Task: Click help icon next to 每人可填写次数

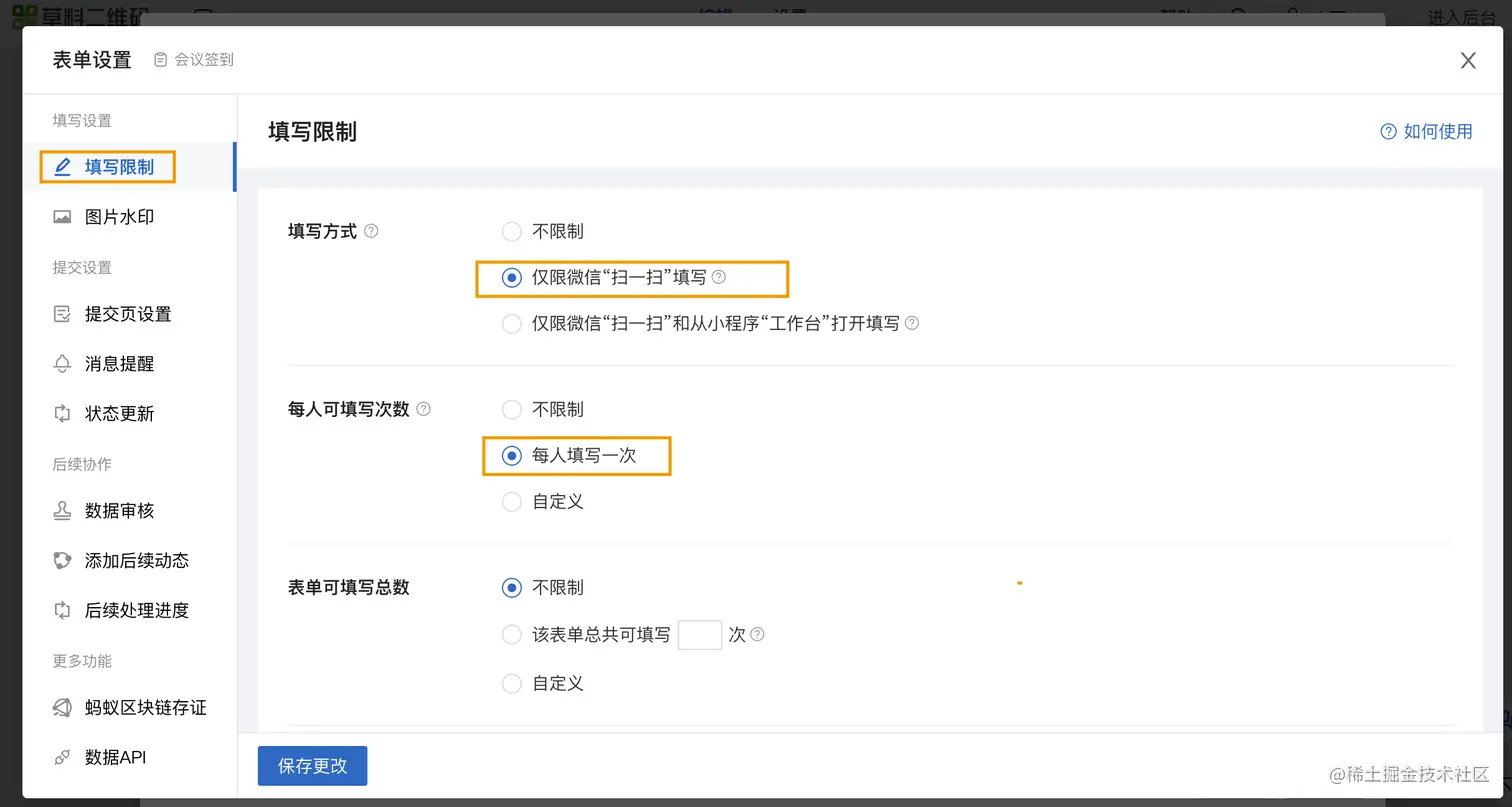Action: (423, 409)
